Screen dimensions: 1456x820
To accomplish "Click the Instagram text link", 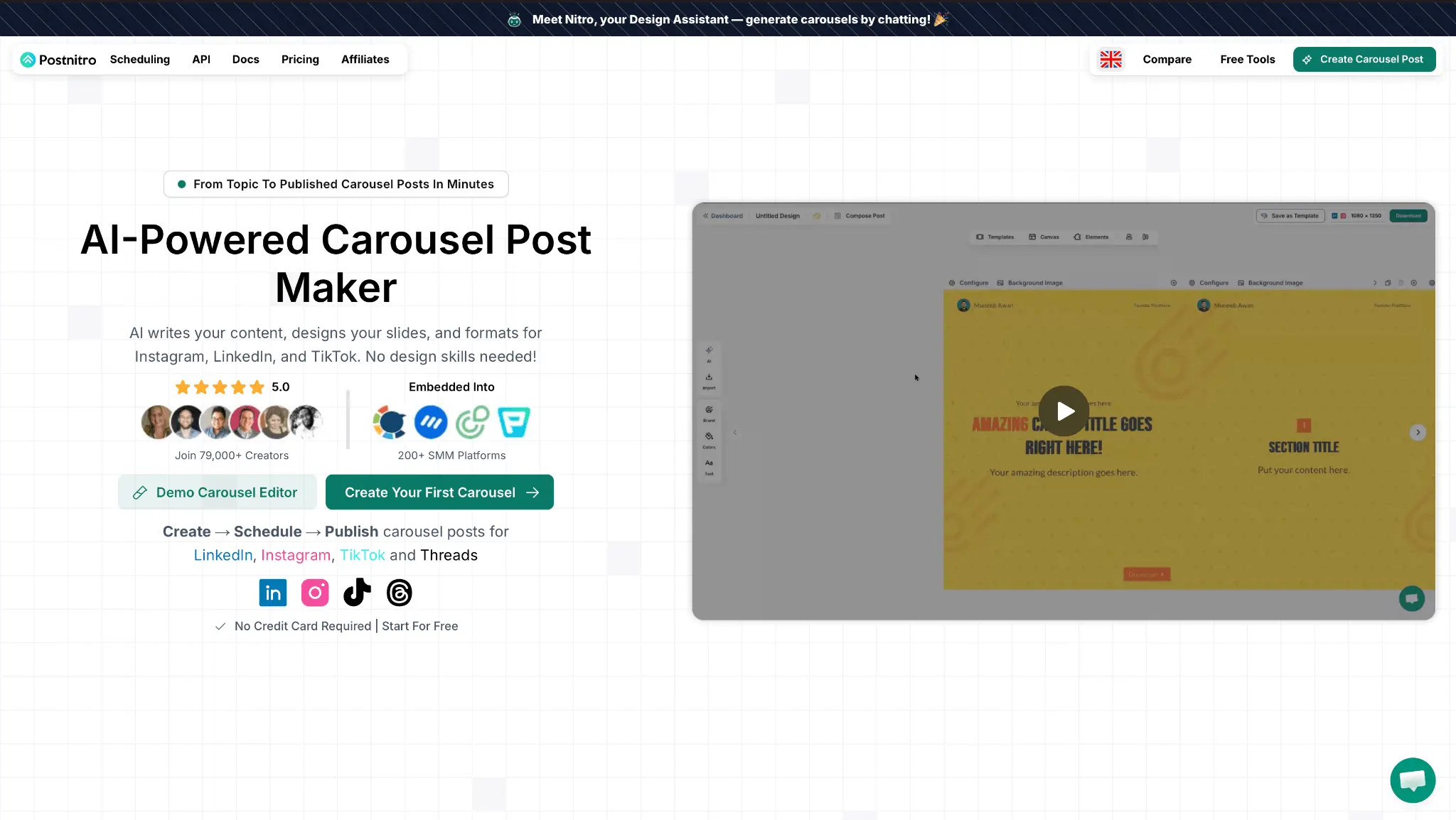I will (x=296, y=556).
